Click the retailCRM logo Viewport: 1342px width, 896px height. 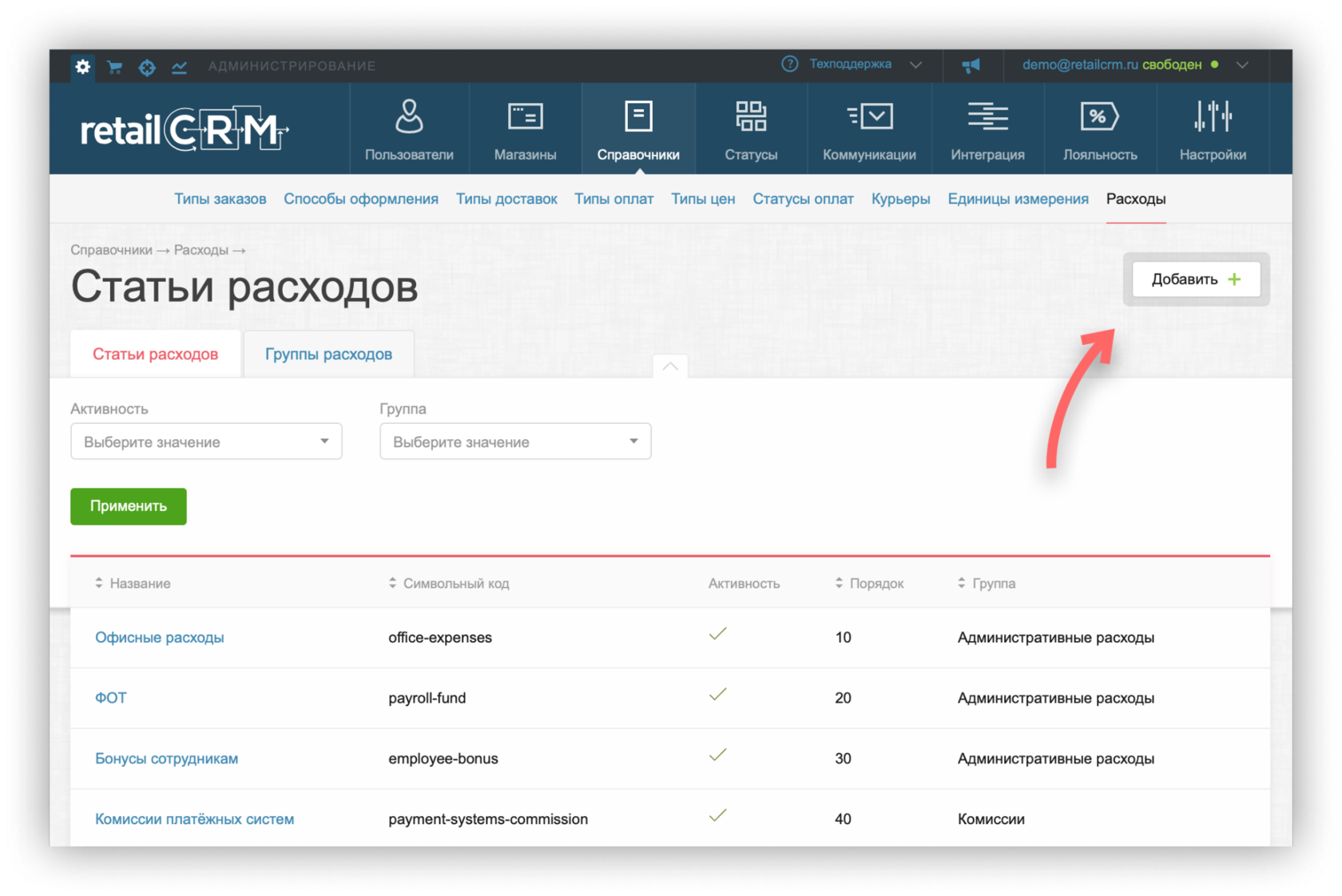click(x=184, y=129)
